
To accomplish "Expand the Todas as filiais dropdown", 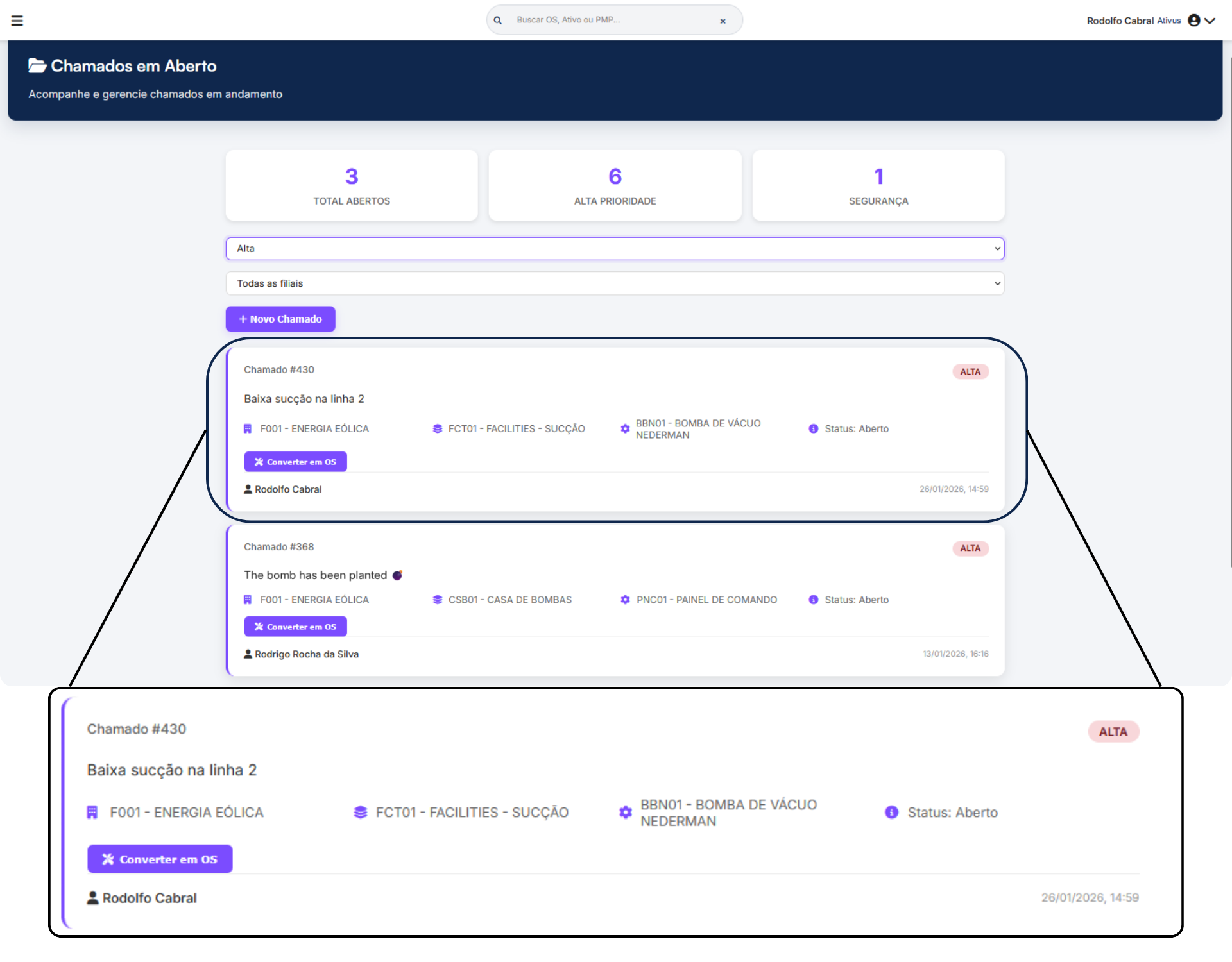I will pos(614,283).
